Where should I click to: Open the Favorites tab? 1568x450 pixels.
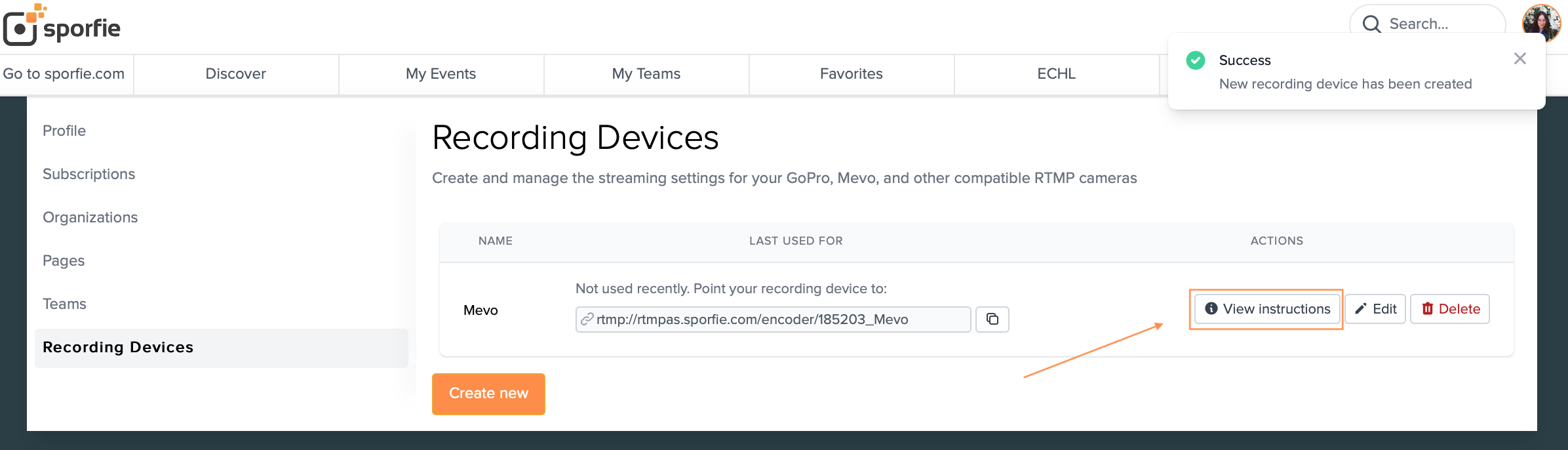pos(851,74)
